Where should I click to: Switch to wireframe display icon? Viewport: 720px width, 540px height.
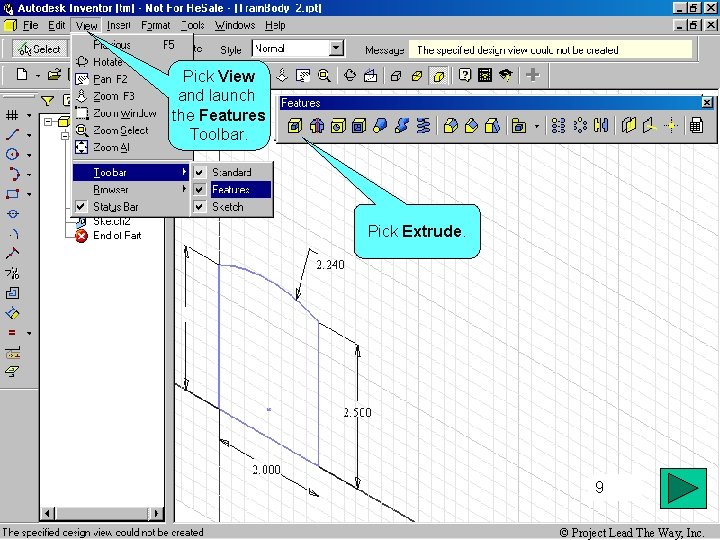tap(396, 75)
